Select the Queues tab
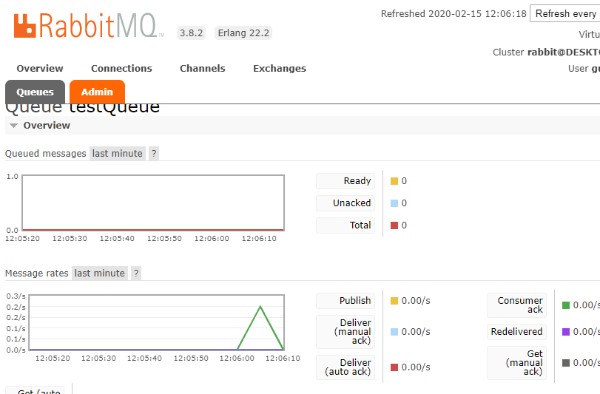This screenshot has width=600, height=394. [35, 92]
